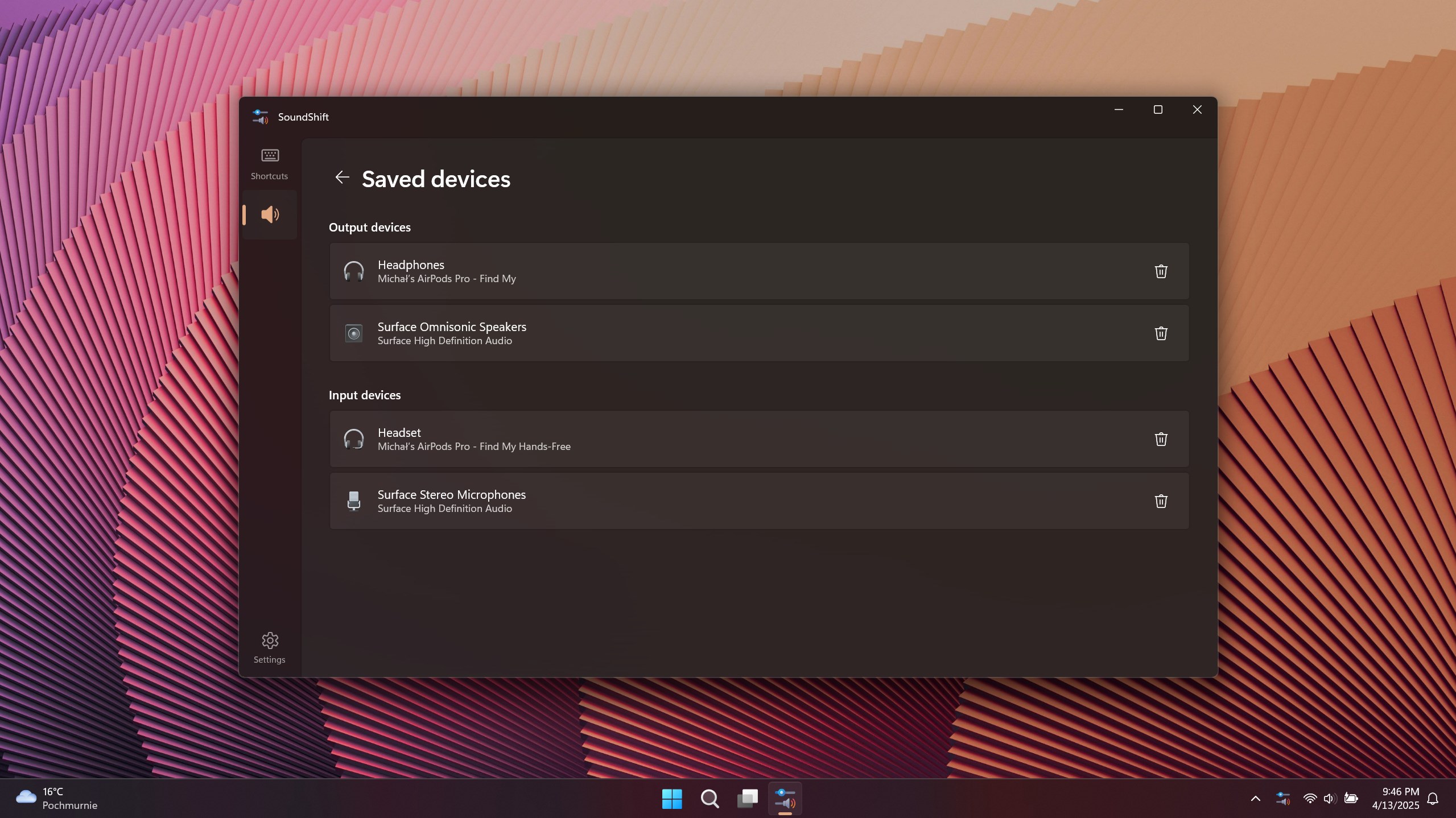Viewport: 1456px width, 818px height.
Task: Remove Surface Stereo Microphones with trash icon
Action: pos(1161,501)
